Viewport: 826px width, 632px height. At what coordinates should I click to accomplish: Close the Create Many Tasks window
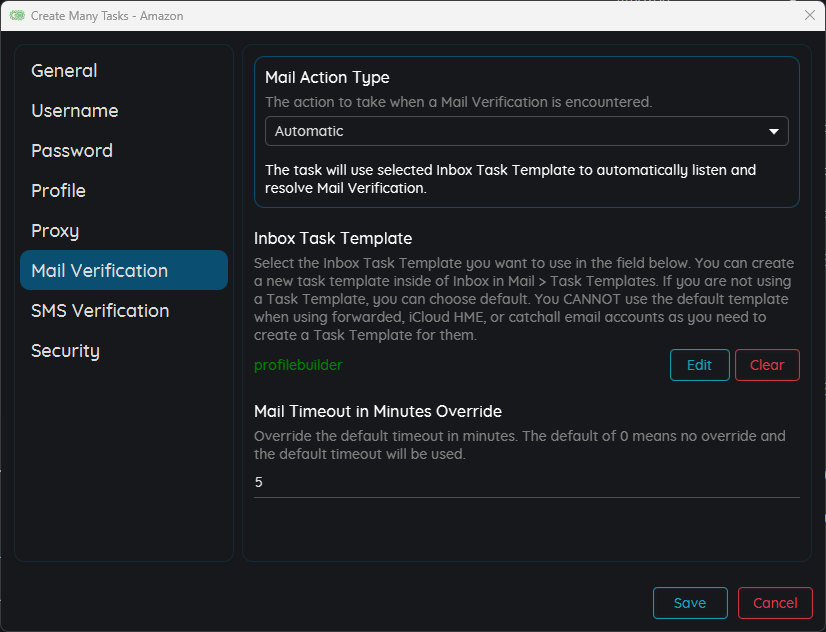[810, 15]
